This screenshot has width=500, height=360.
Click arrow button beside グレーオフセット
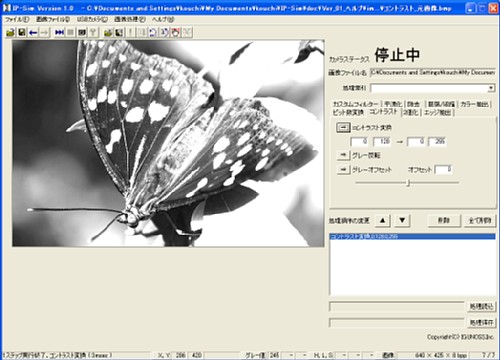pos(343,170)
